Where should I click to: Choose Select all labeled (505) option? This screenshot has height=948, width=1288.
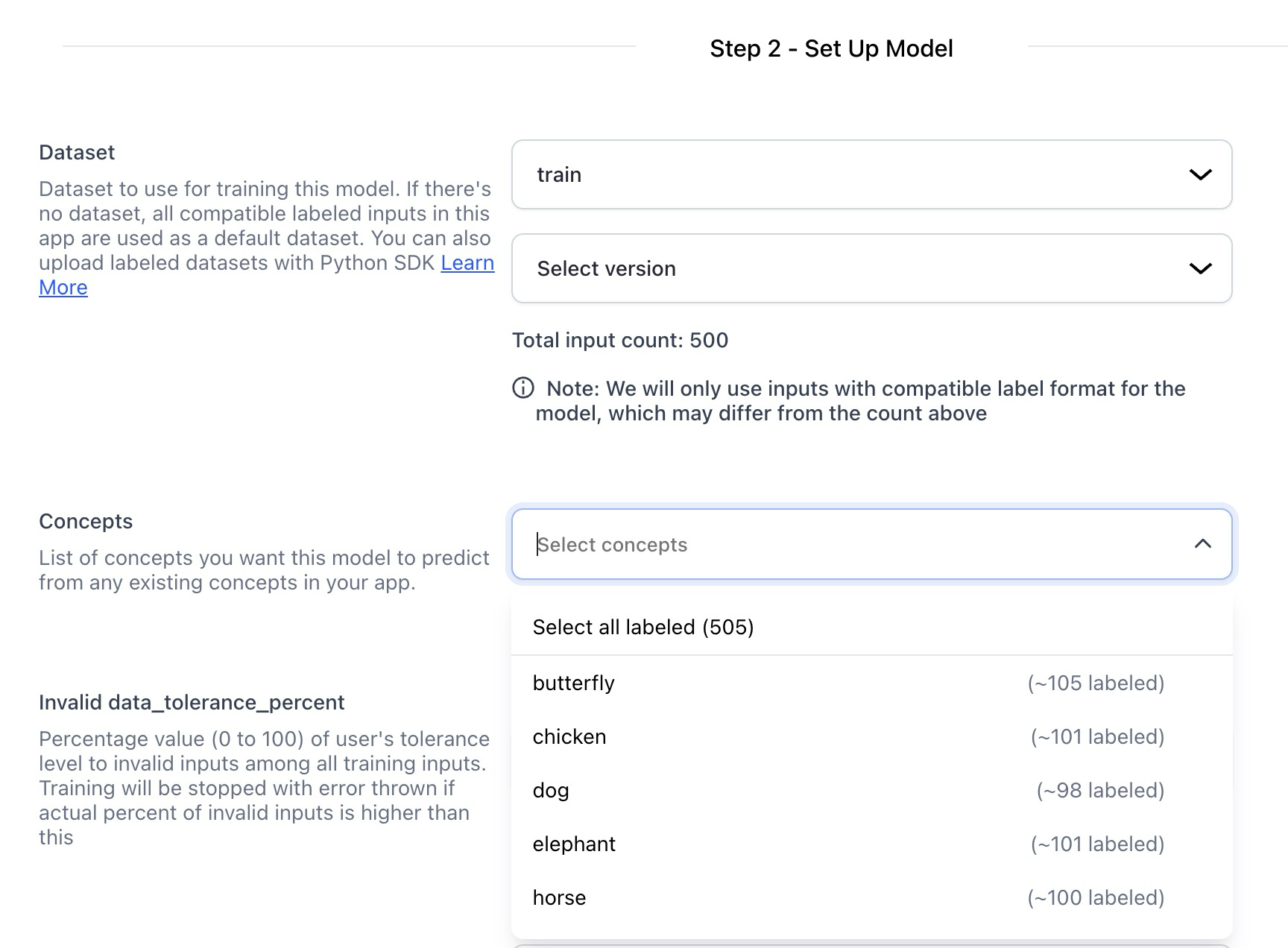643,628
